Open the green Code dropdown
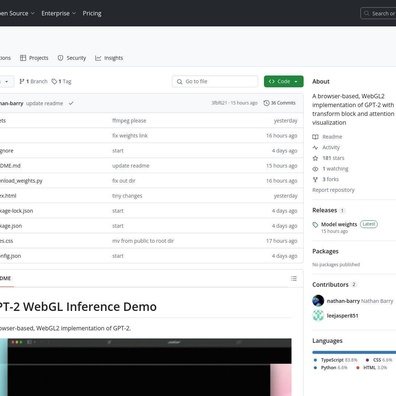The width and height of the screenshot is (396, 396). 284,81
